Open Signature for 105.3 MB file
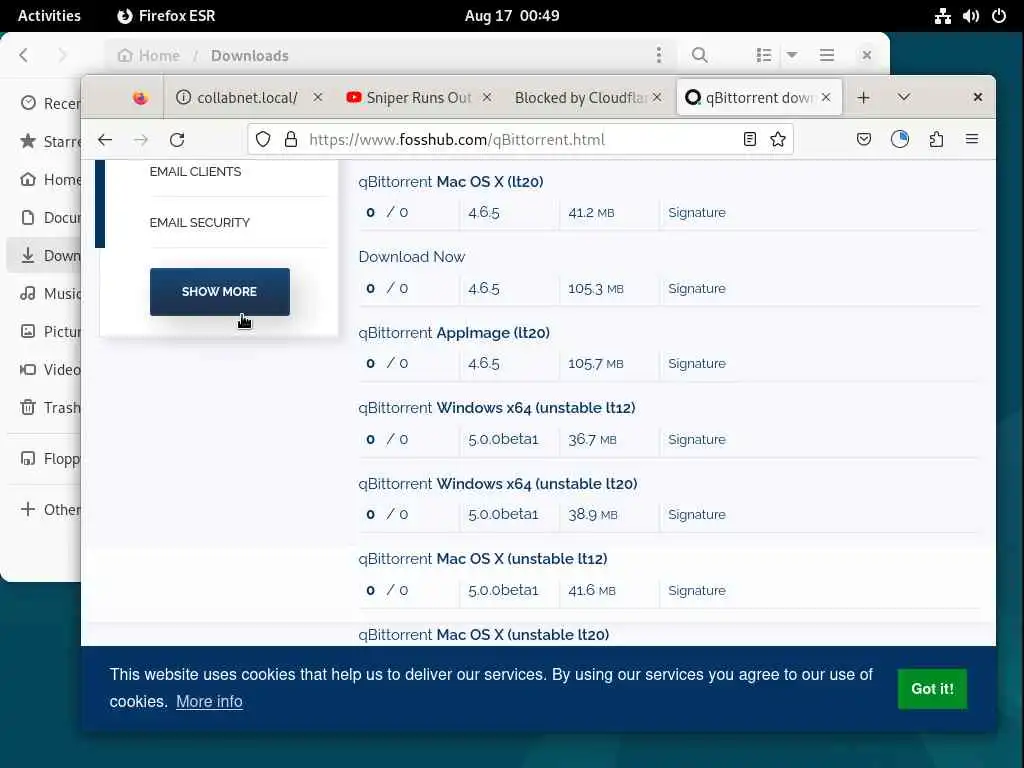The height and width of the screenshot is (768, 1024). 697,289
